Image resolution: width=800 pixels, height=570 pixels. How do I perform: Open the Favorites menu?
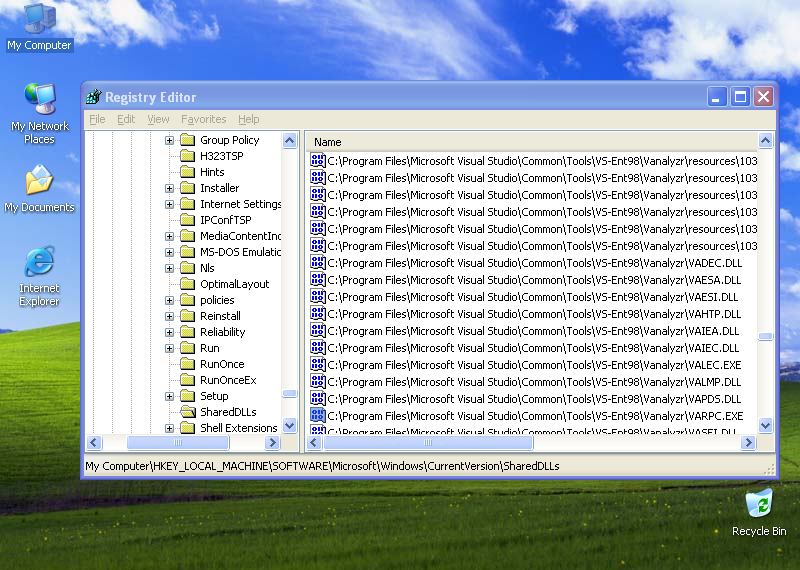(x=203, y=119)
